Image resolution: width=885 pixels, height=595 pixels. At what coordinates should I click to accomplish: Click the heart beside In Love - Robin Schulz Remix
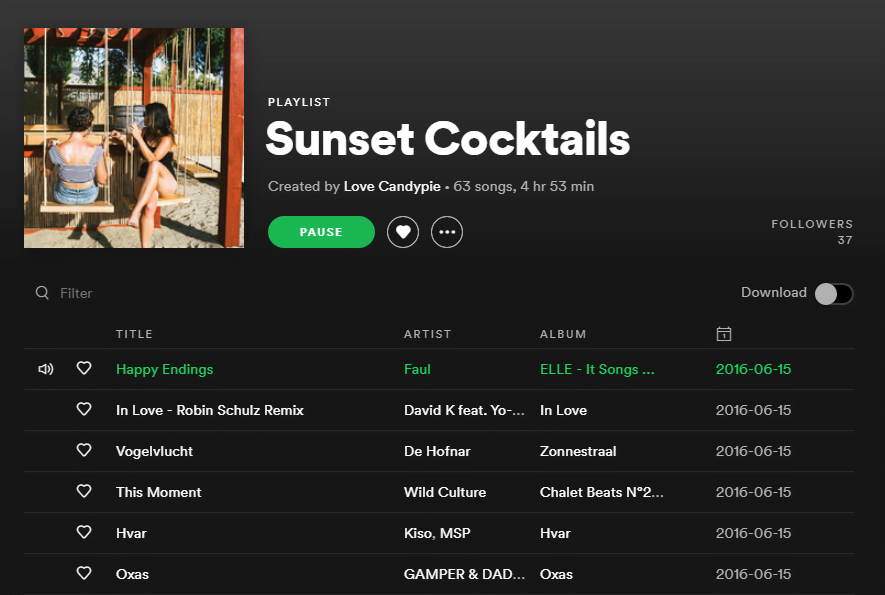pos(84,410)
